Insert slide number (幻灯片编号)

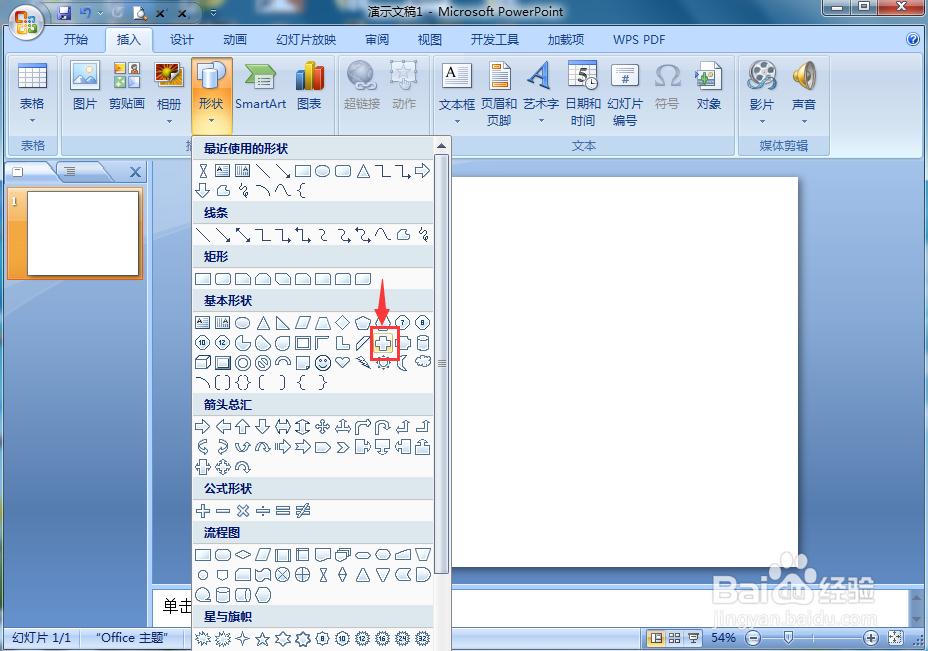point(625,94)
